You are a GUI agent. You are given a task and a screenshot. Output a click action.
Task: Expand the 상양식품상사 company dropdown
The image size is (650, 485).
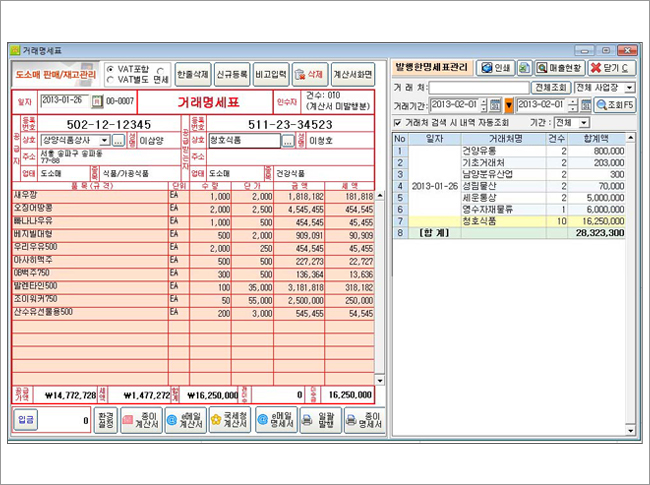pyautogui.click(x=104, y=141)
